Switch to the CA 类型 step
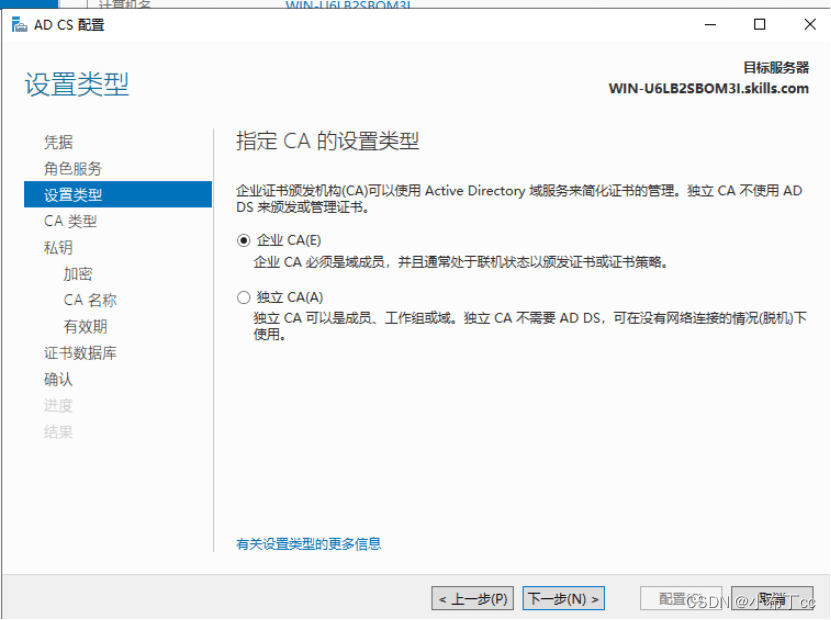 70,221
